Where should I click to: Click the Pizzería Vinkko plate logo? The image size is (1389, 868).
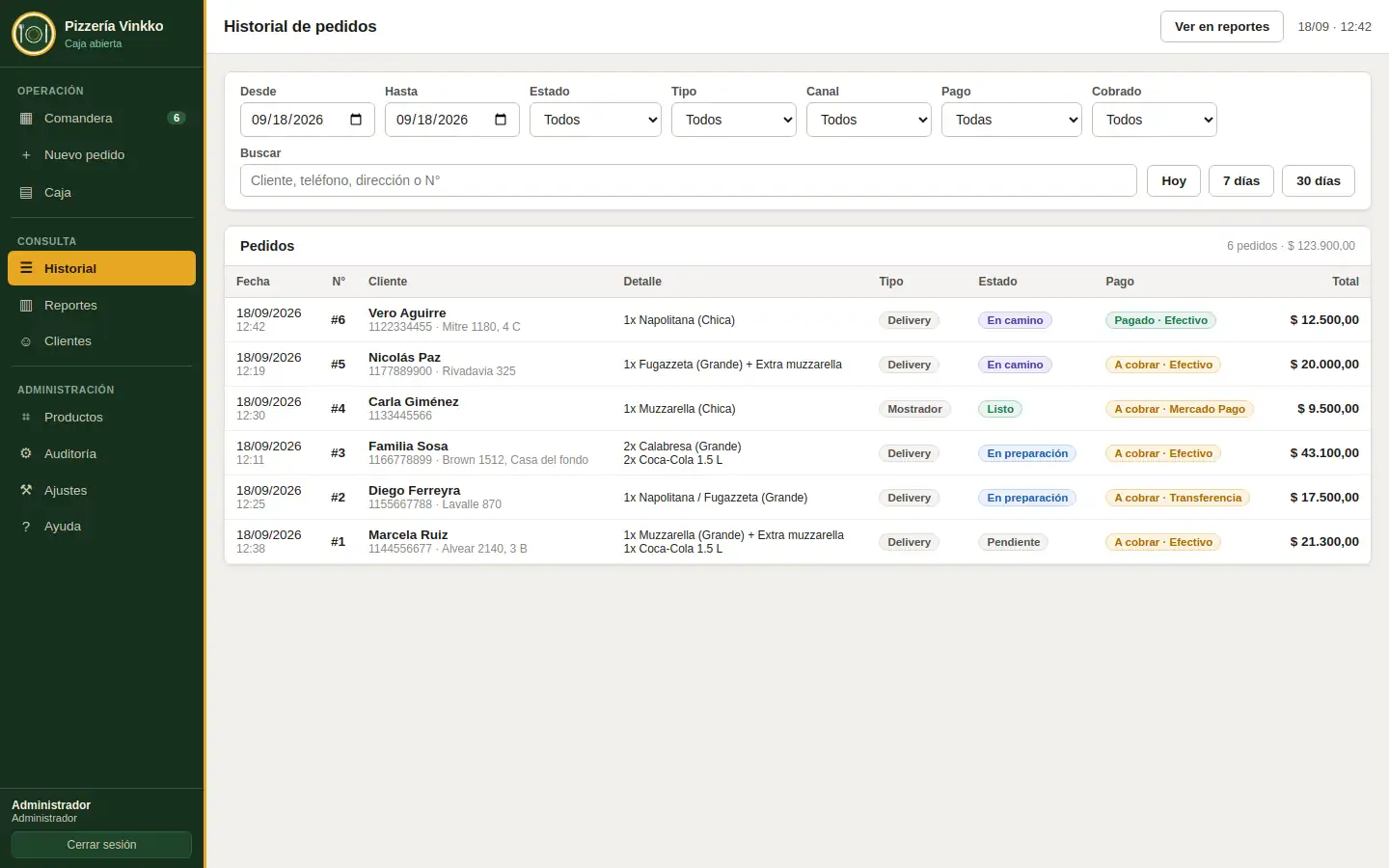pyautogui.click(x=34, y=34)
